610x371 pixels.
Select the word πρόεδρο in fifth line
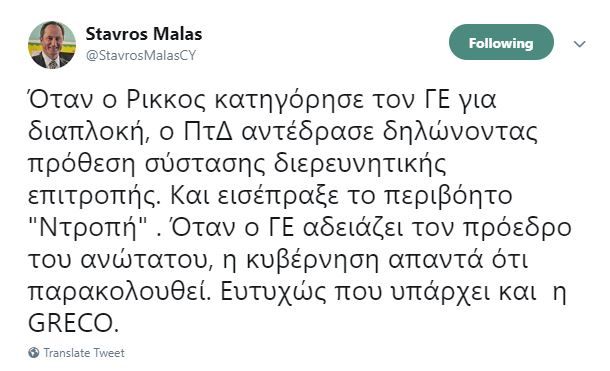pyautogui.click(x=517, y=228)
